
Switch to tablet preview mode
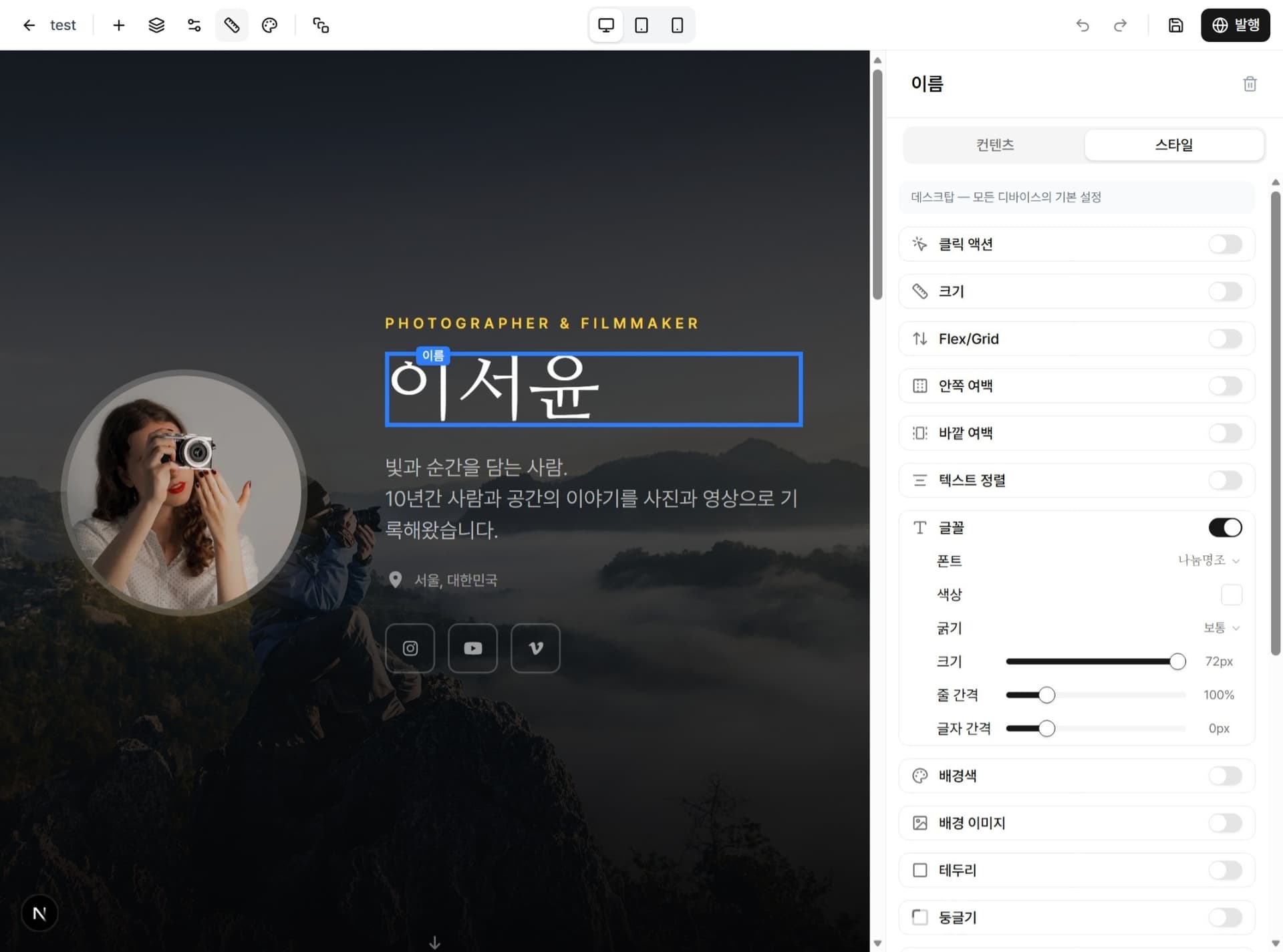[641, 25]
